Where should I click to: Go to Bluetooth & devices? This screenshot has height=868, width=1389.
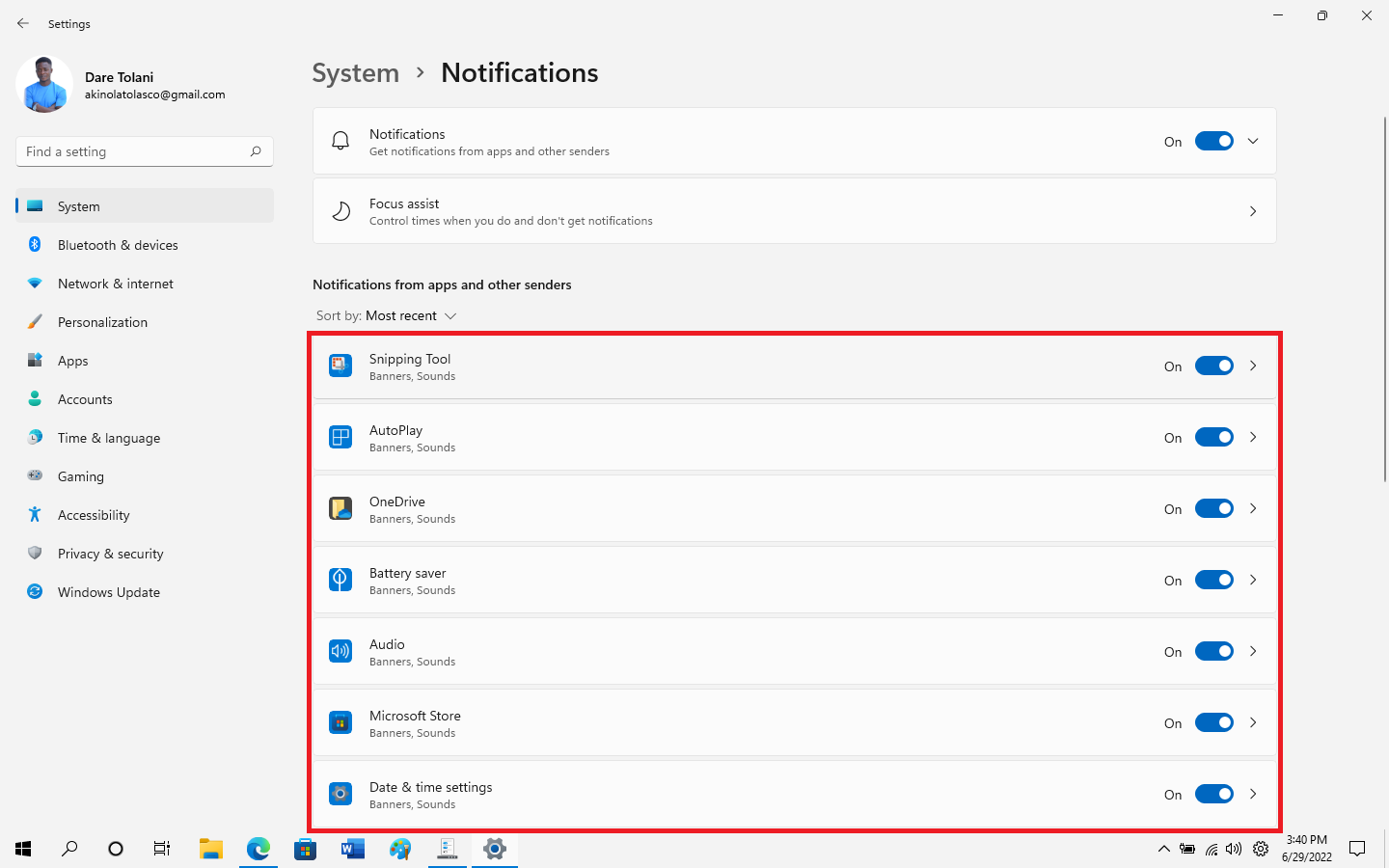point(145,245)
